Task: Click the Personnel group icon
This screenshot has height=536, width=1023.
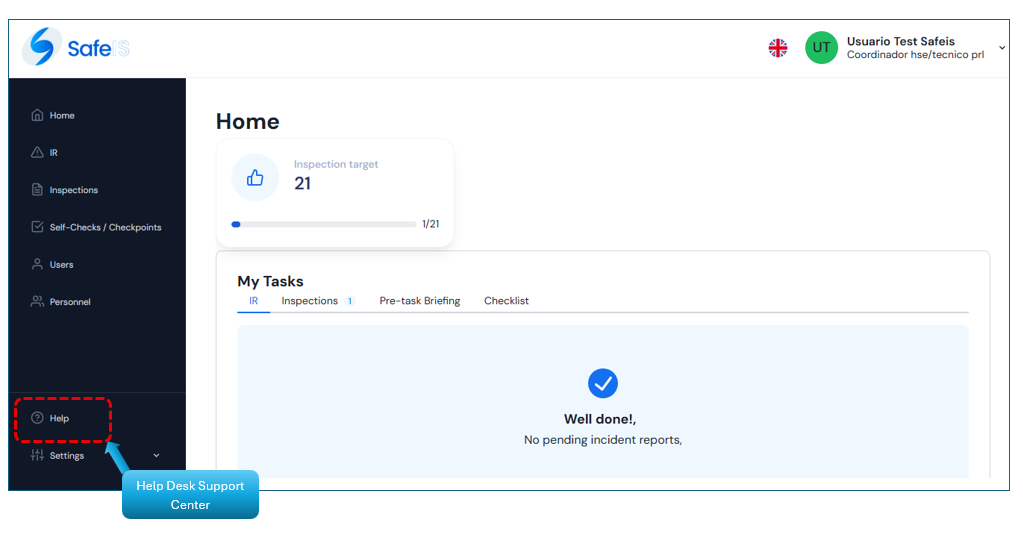Action: (x=37, y=302)
